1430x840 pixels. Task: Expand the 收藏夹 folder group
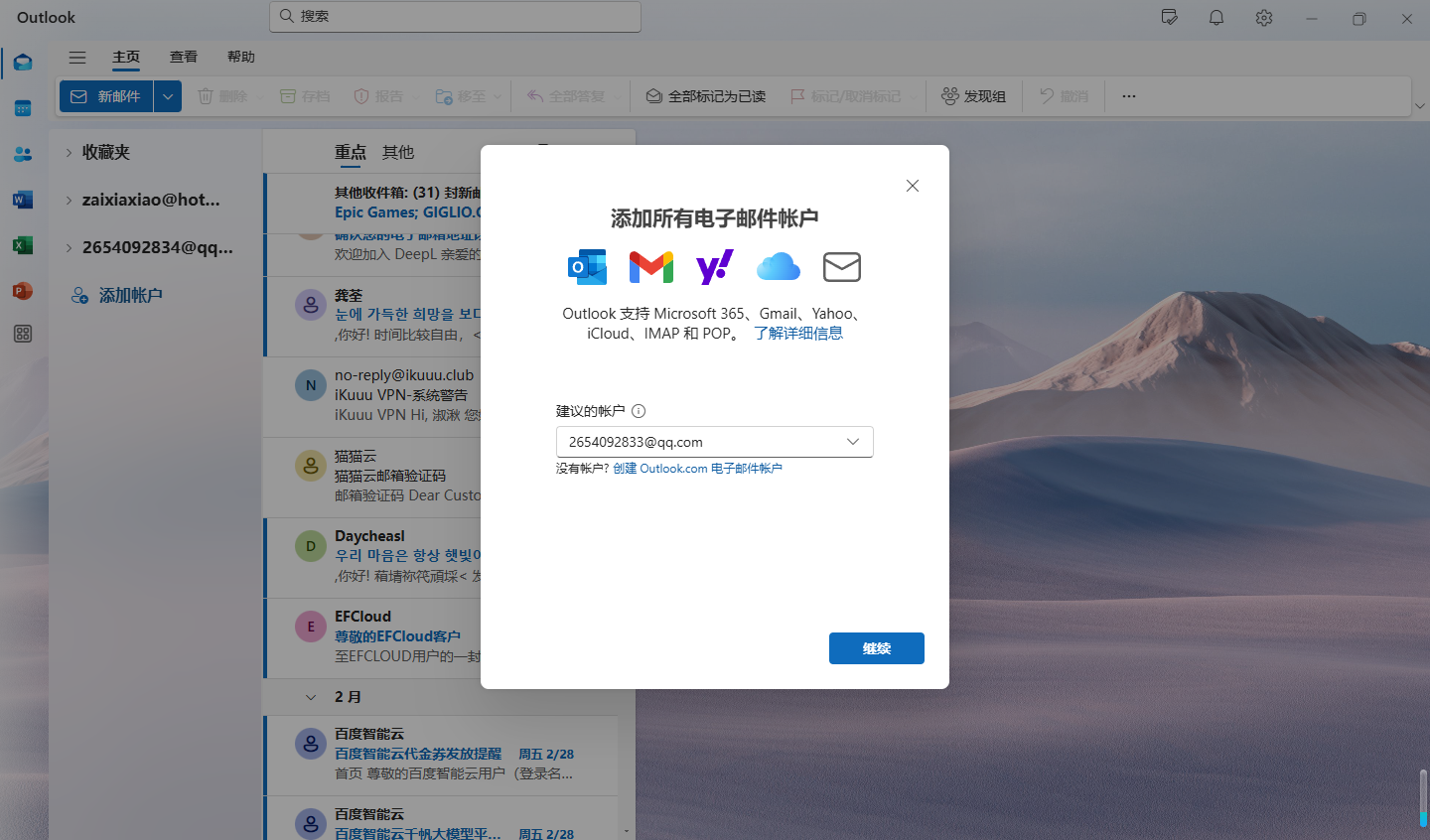coord(69,152)
